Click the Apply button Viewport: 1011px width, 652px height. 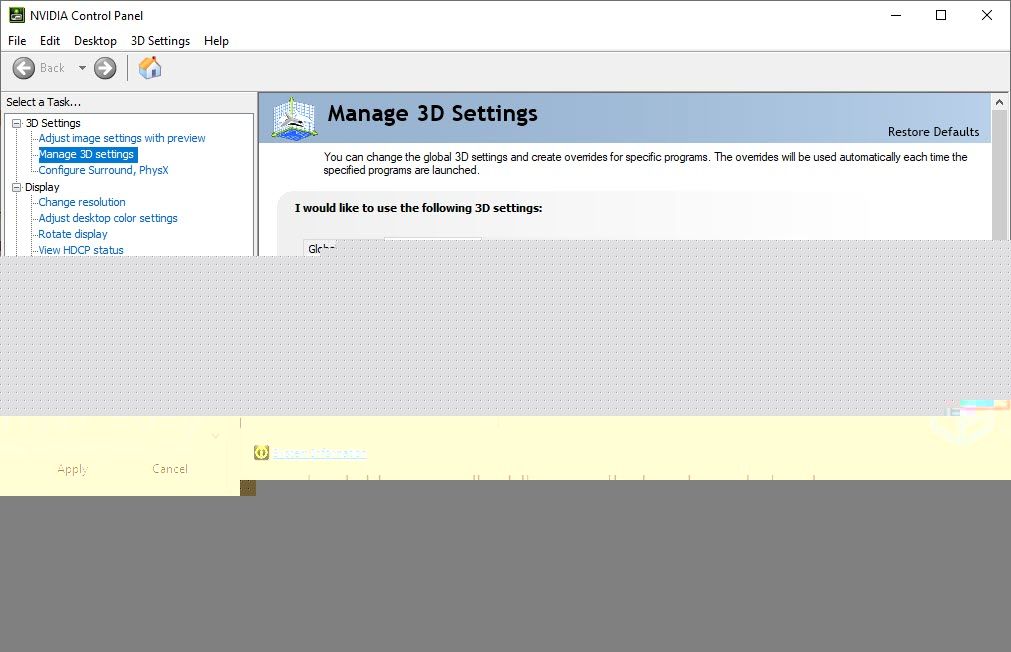click(x=72, y=469)
